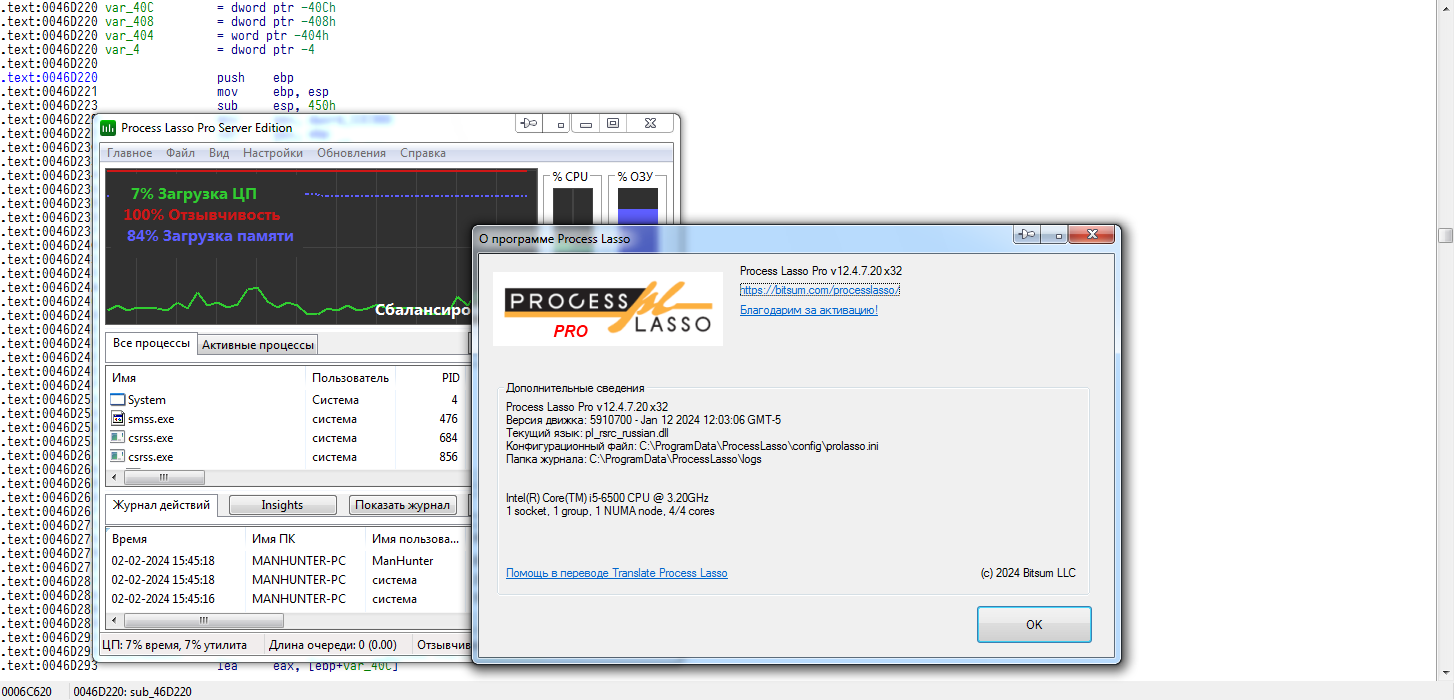Click log timestamp 02-02-2024 15:45:16
This screenshot has height=700, width=1454.
[163, 599]
